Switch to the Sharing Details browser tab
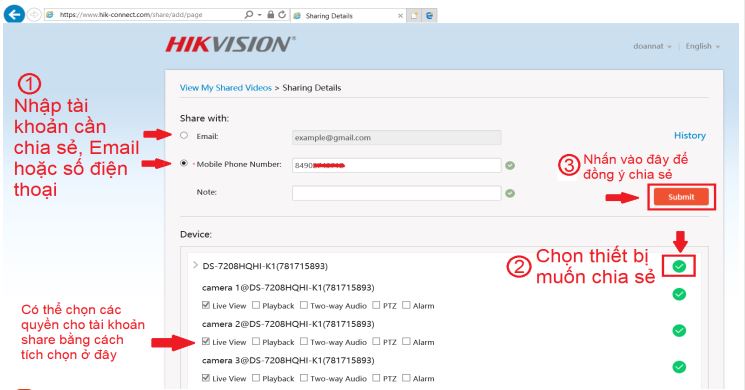 (x=348, y=16)
